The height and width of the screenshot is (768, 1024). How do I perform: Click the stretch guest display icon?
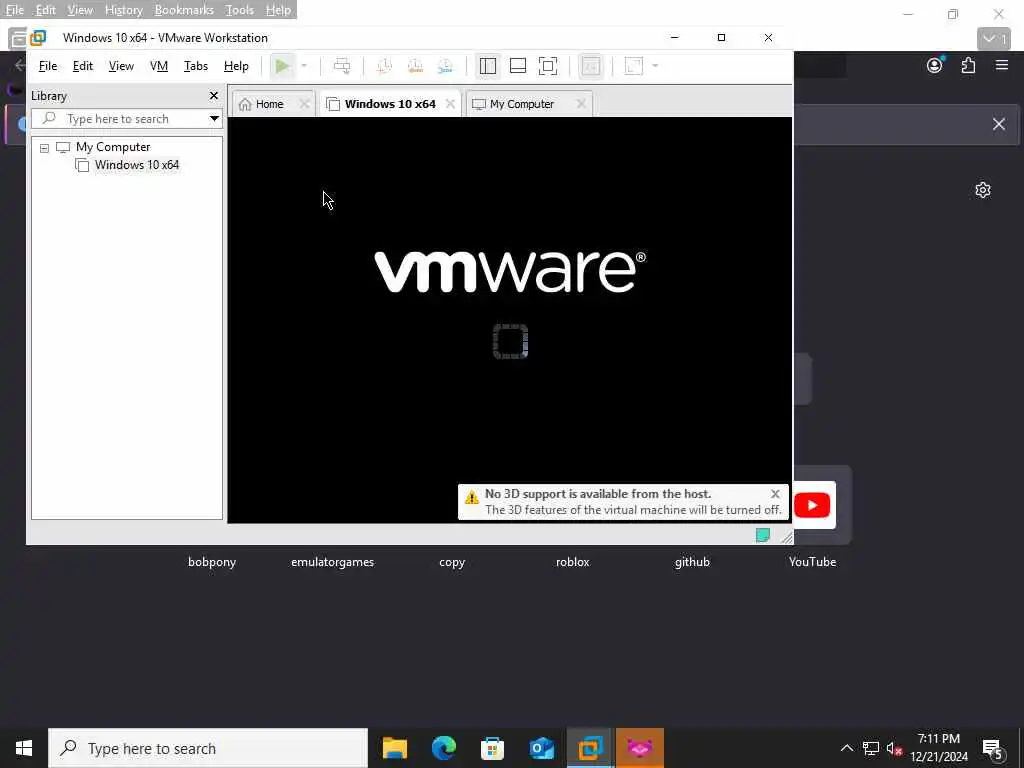tap(633, 66)
